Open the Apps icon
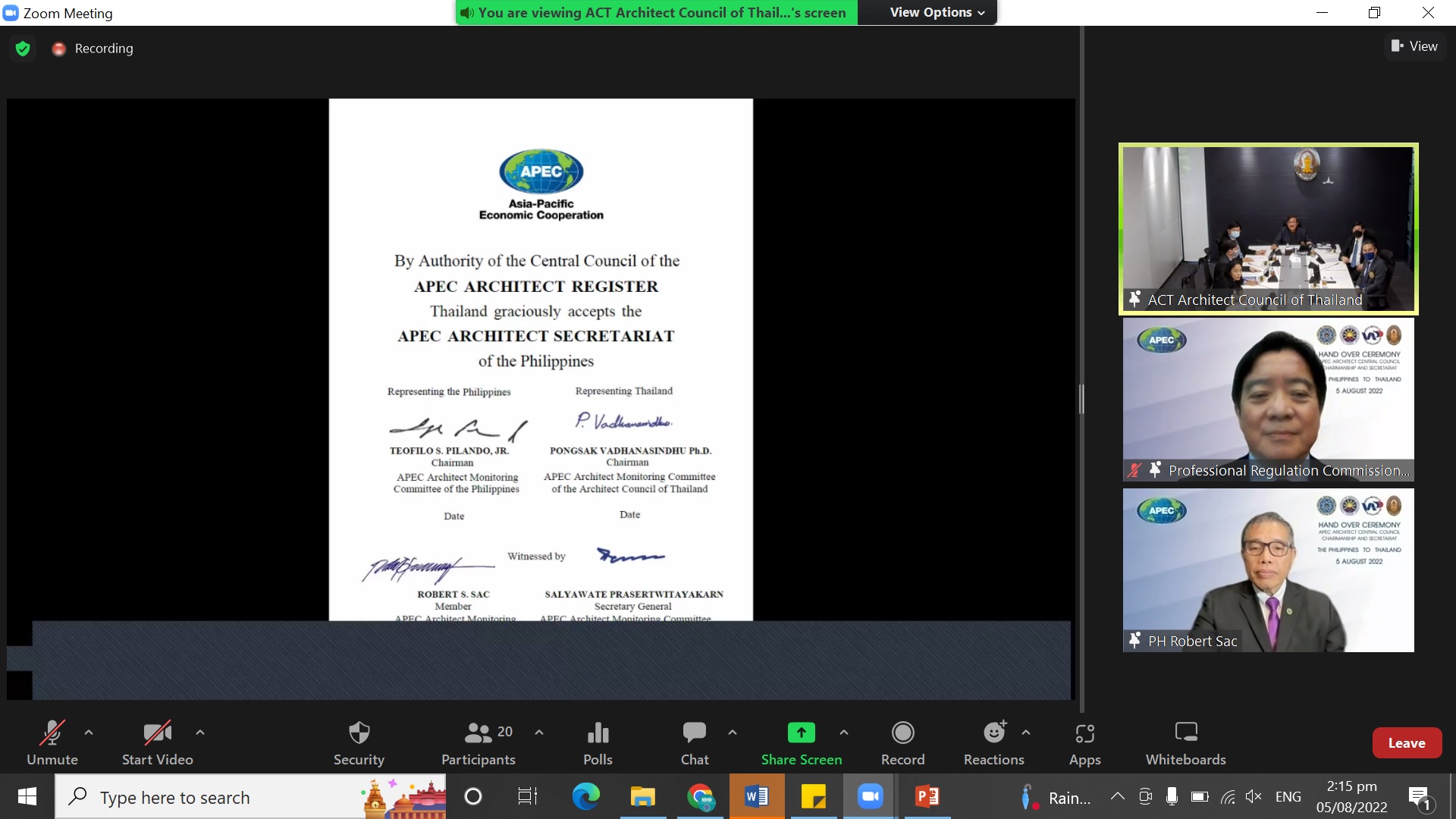 1084,733
